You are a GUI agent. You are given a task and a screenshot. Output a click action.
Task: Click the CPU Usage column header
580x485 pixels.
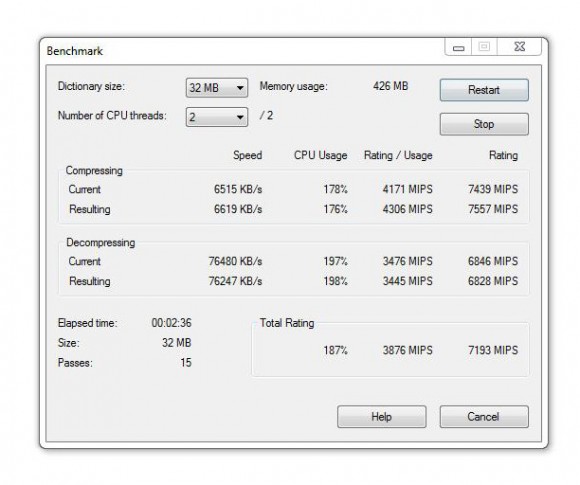pyautogui.click(x=320, y=155)
